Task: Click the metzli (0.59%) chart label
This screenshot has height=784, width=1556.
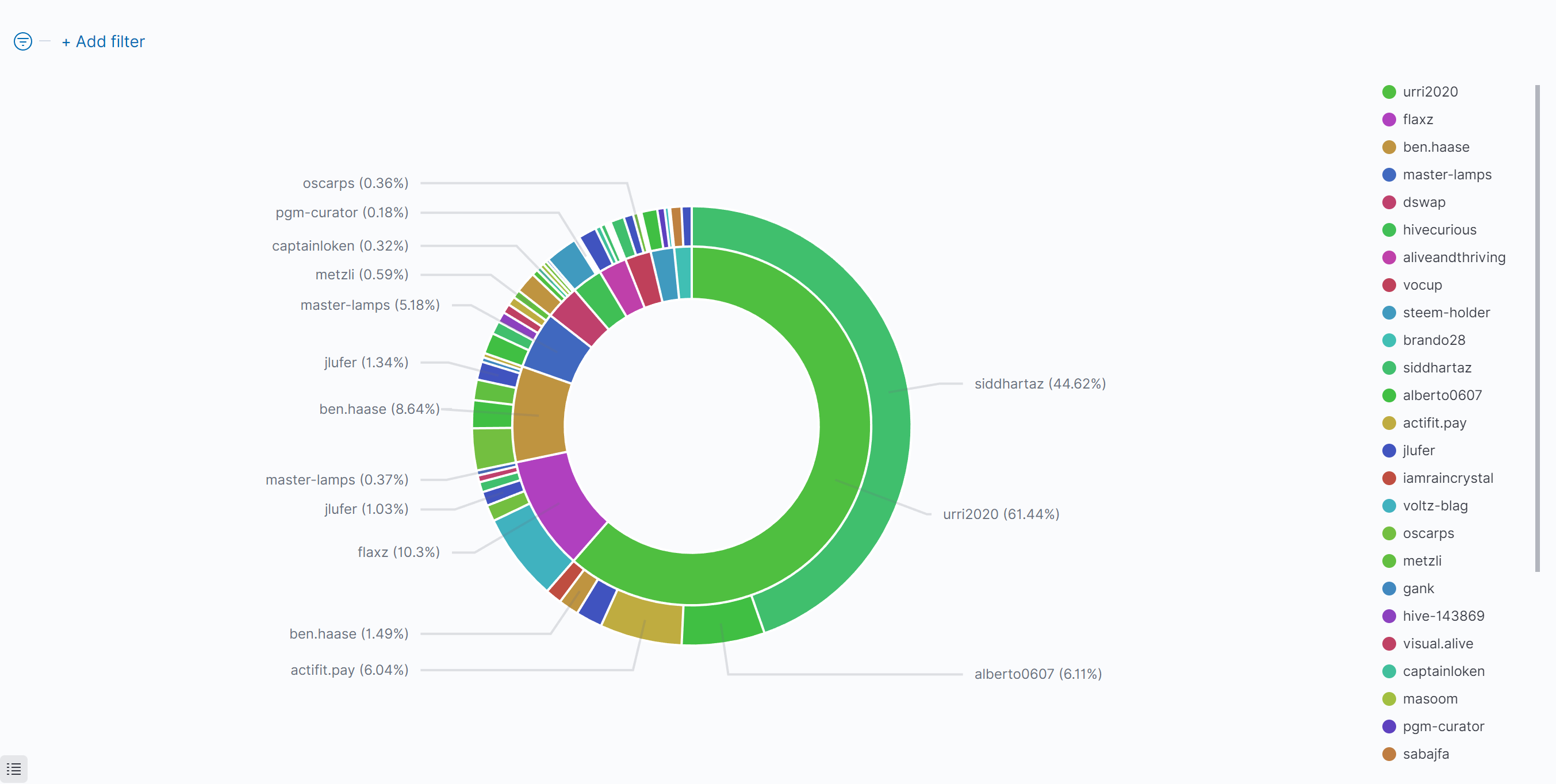Action: tap(362, 274)
